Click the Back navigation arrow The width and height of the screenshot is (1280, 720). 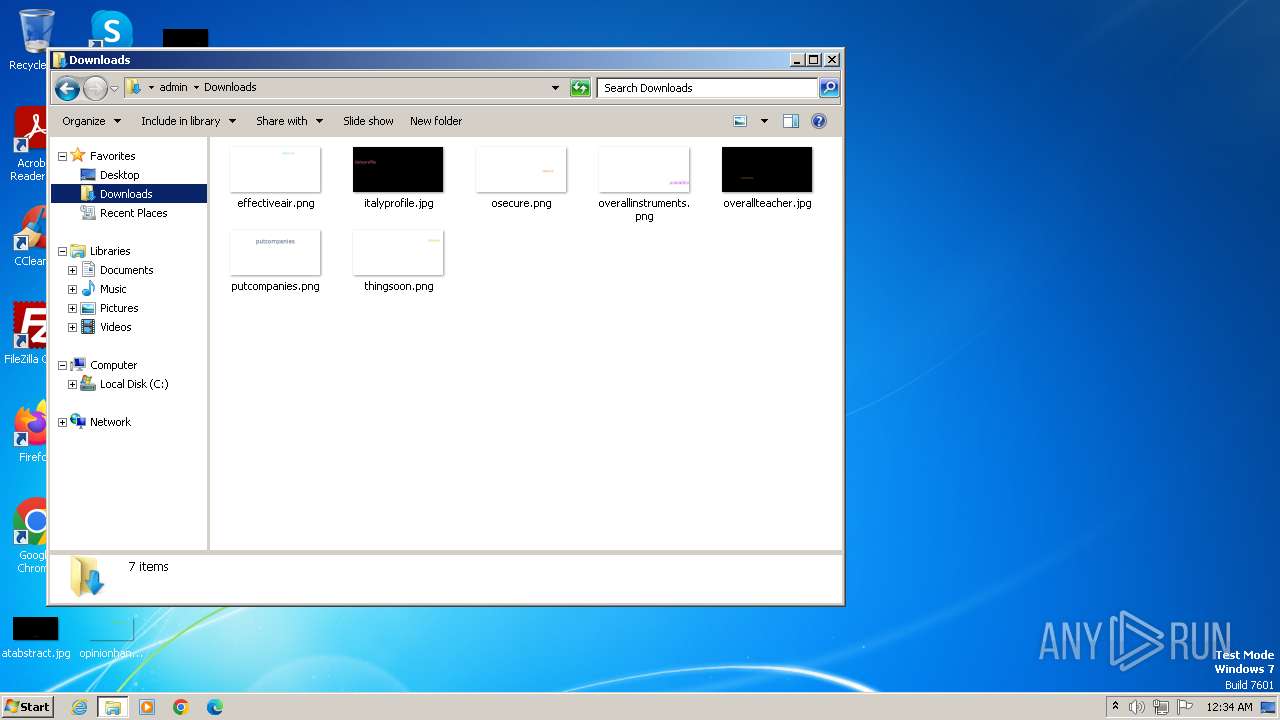click(67, 88)
